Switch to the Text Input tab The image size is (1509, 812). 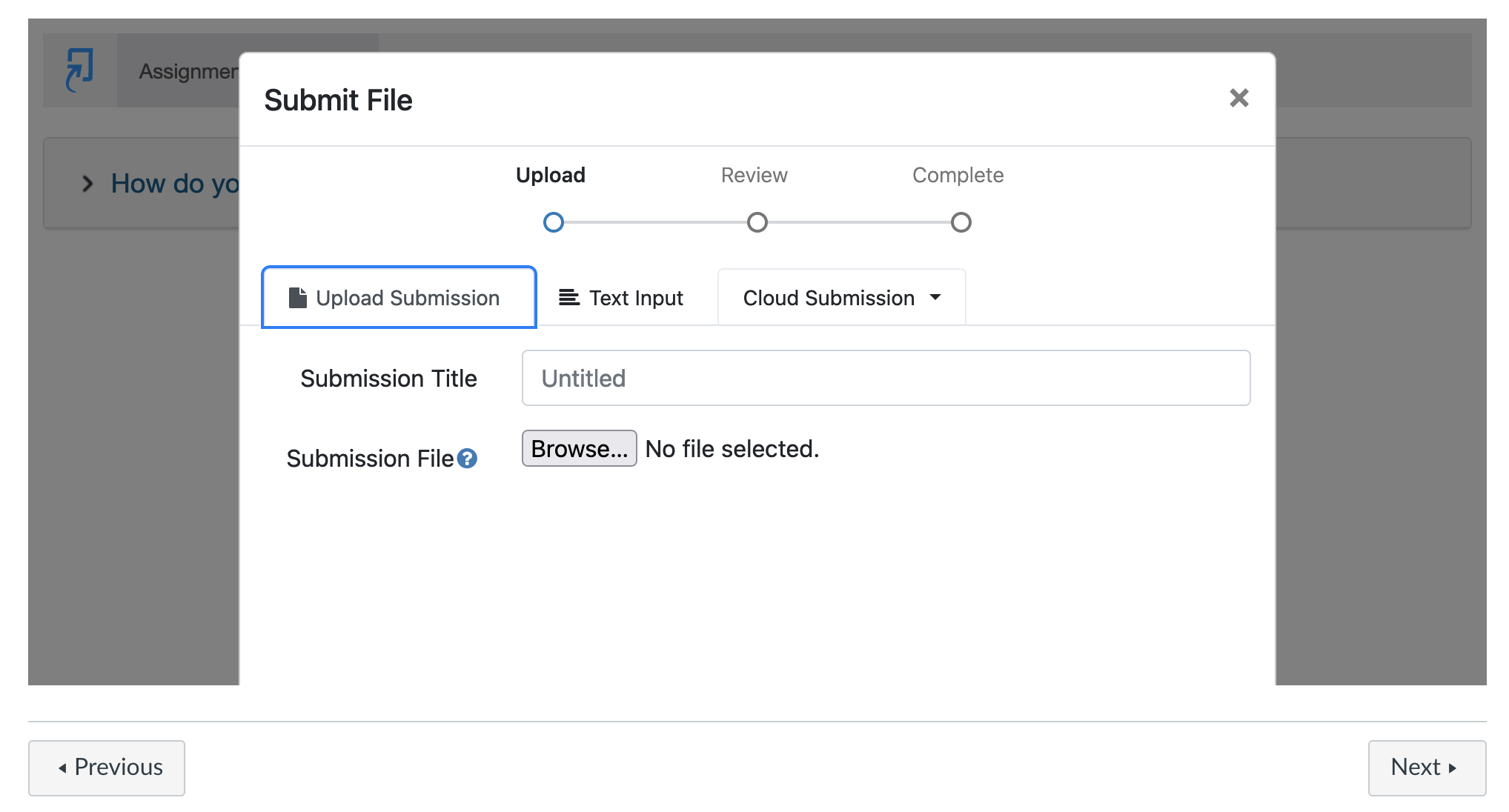(621, 298)
